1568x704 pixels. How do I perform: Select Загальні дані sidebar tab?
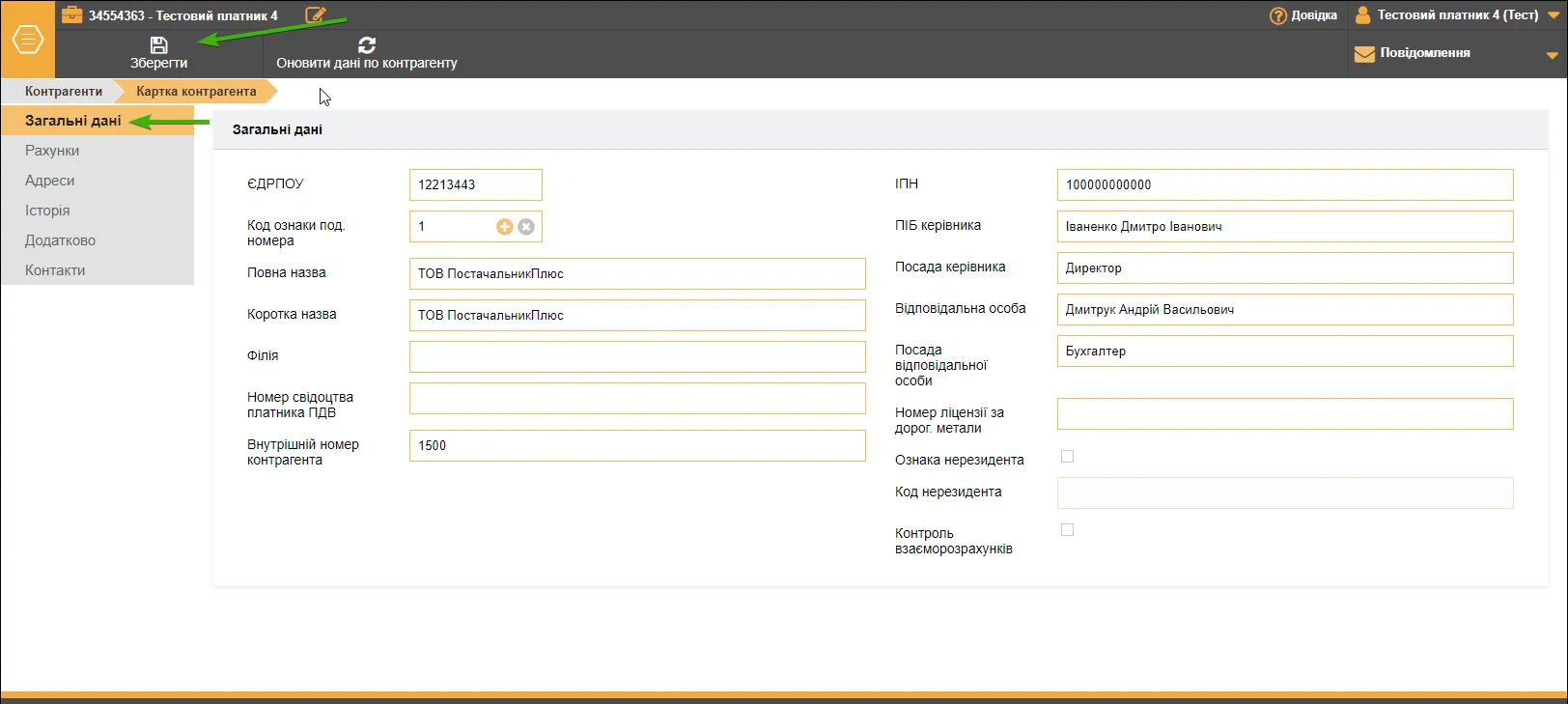click(x=97, y=121)
